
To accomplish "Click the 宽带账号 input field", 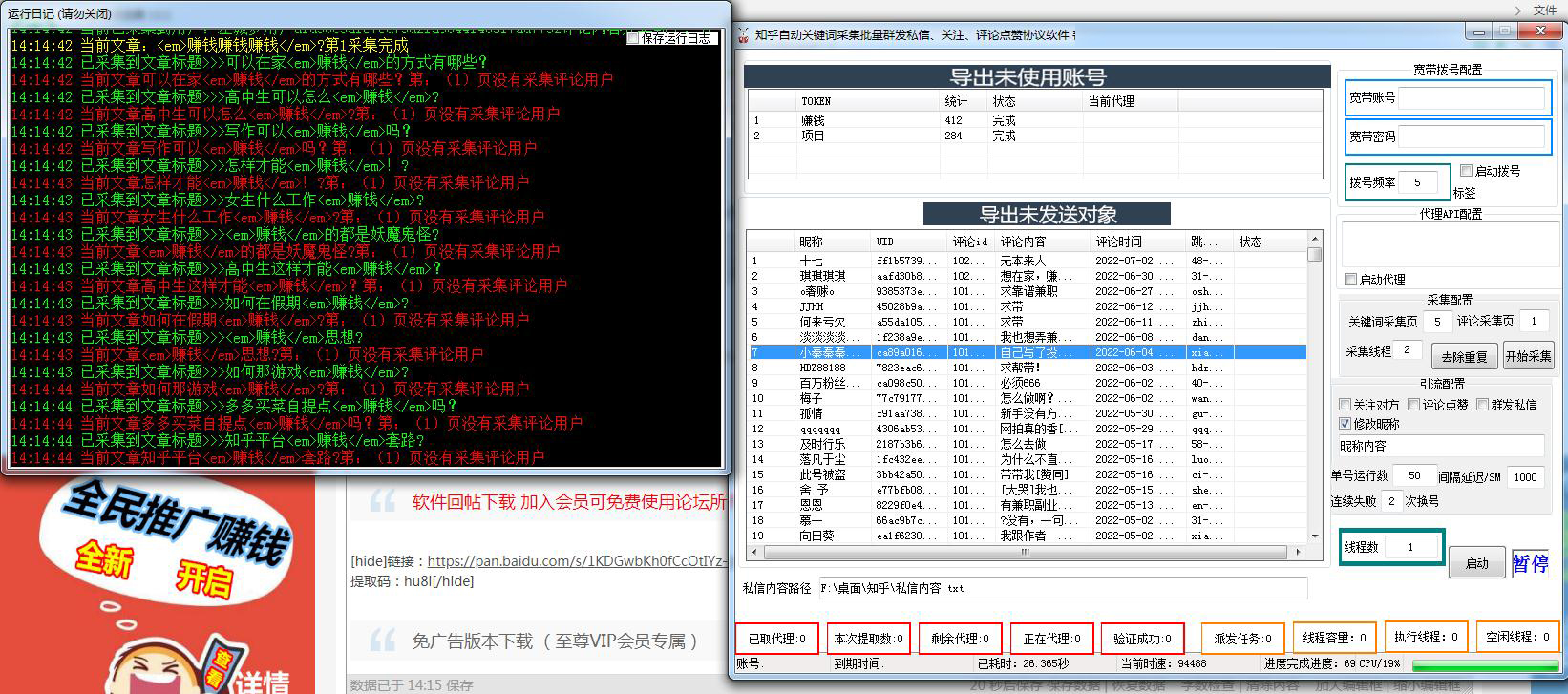I will [x=1472, y=97].
